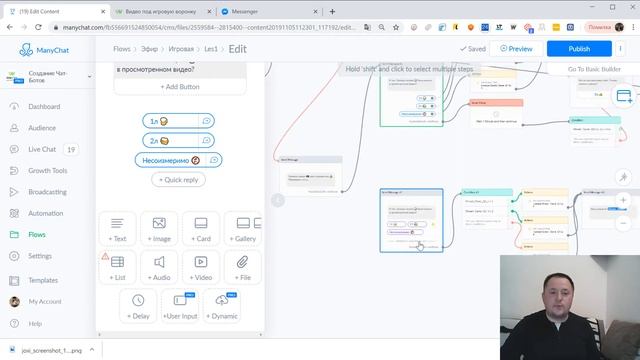The image size is (640, 360).
Task: Add a Gallery block
Action: (x=243, y=229)
